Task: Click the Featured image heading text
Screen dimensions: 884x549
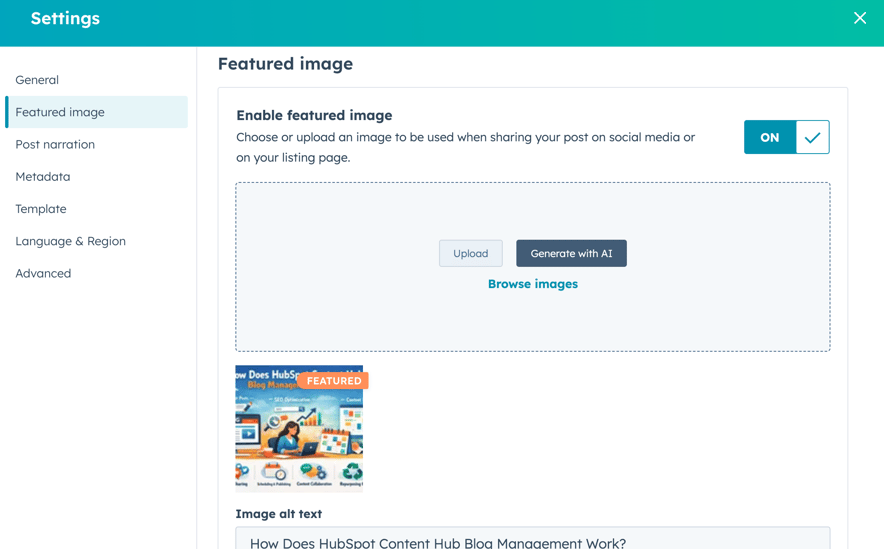Action: pos(285,64)
